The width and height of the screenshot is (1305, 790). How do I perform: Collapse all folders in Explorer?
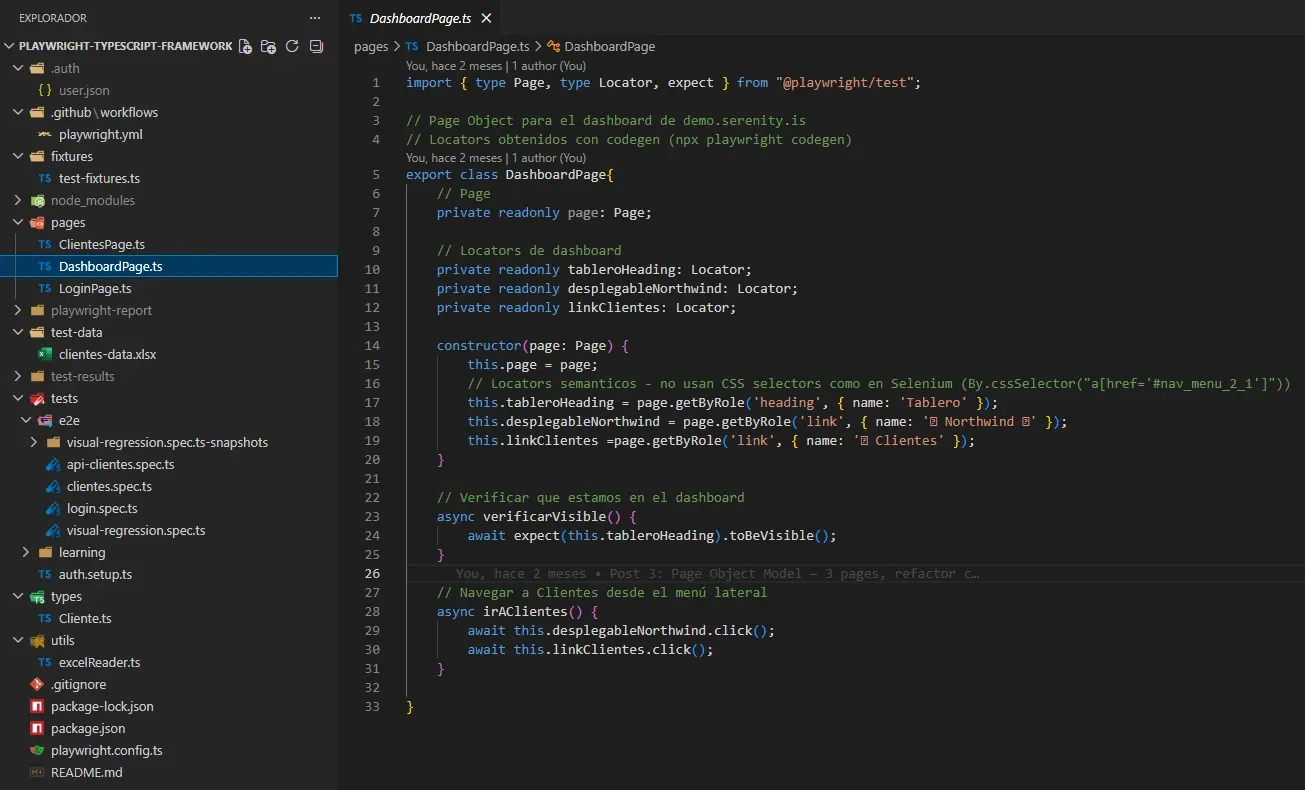pyautogui.click(x=316, y=46)
